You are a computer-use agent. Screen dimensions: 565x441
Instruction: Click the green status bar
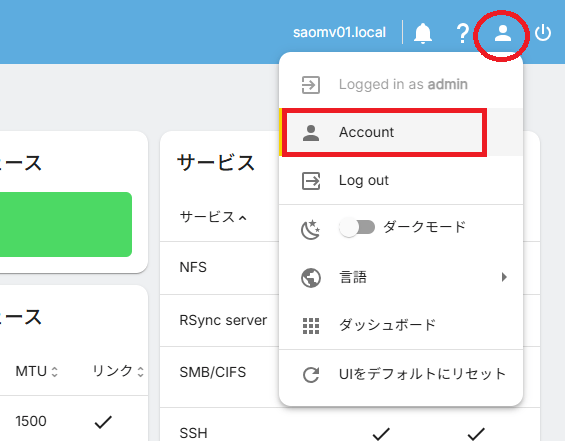click(x=66, y=224)
